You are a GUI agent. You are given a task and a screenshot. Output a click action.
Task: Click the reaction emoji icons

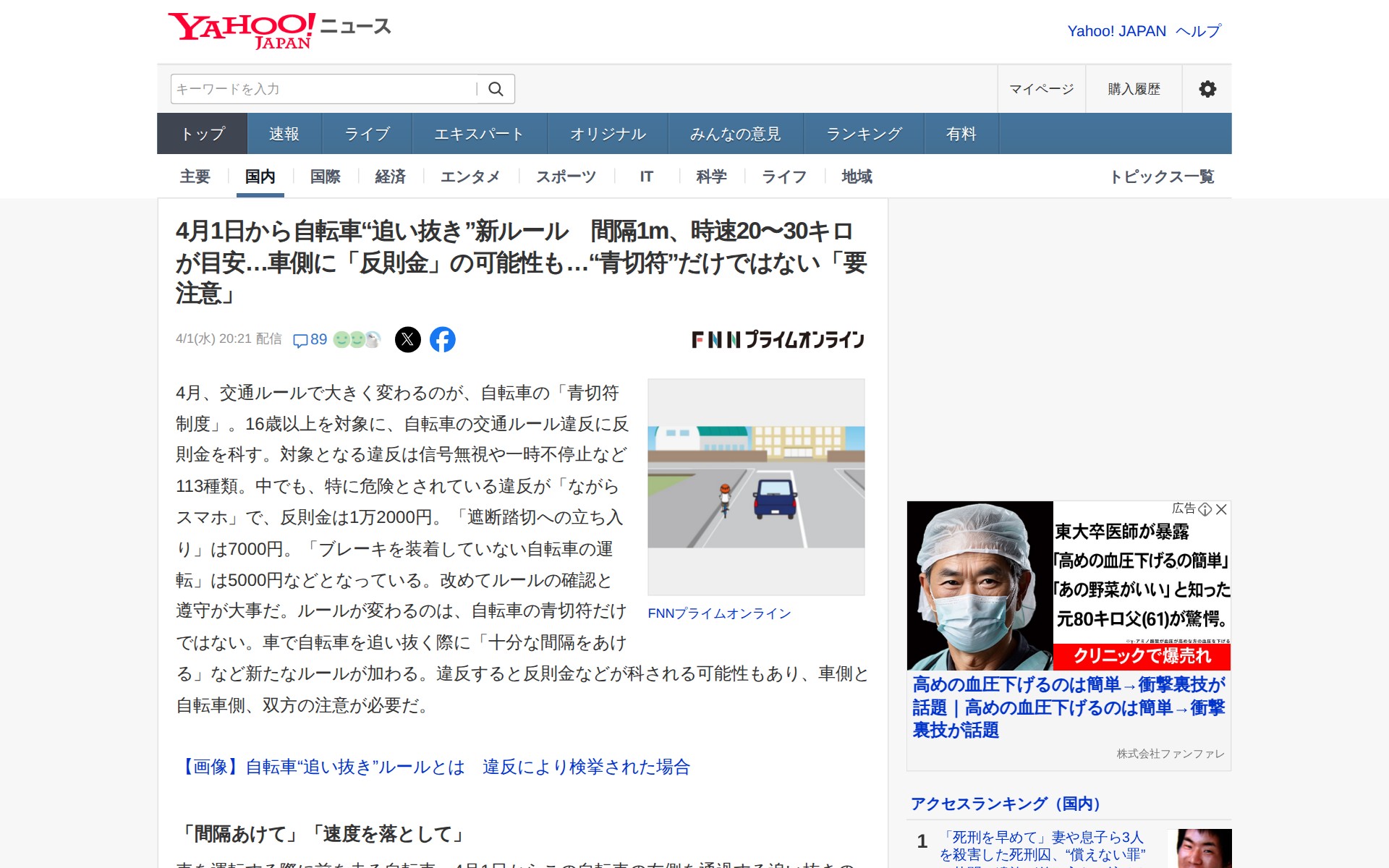(357, 339)
